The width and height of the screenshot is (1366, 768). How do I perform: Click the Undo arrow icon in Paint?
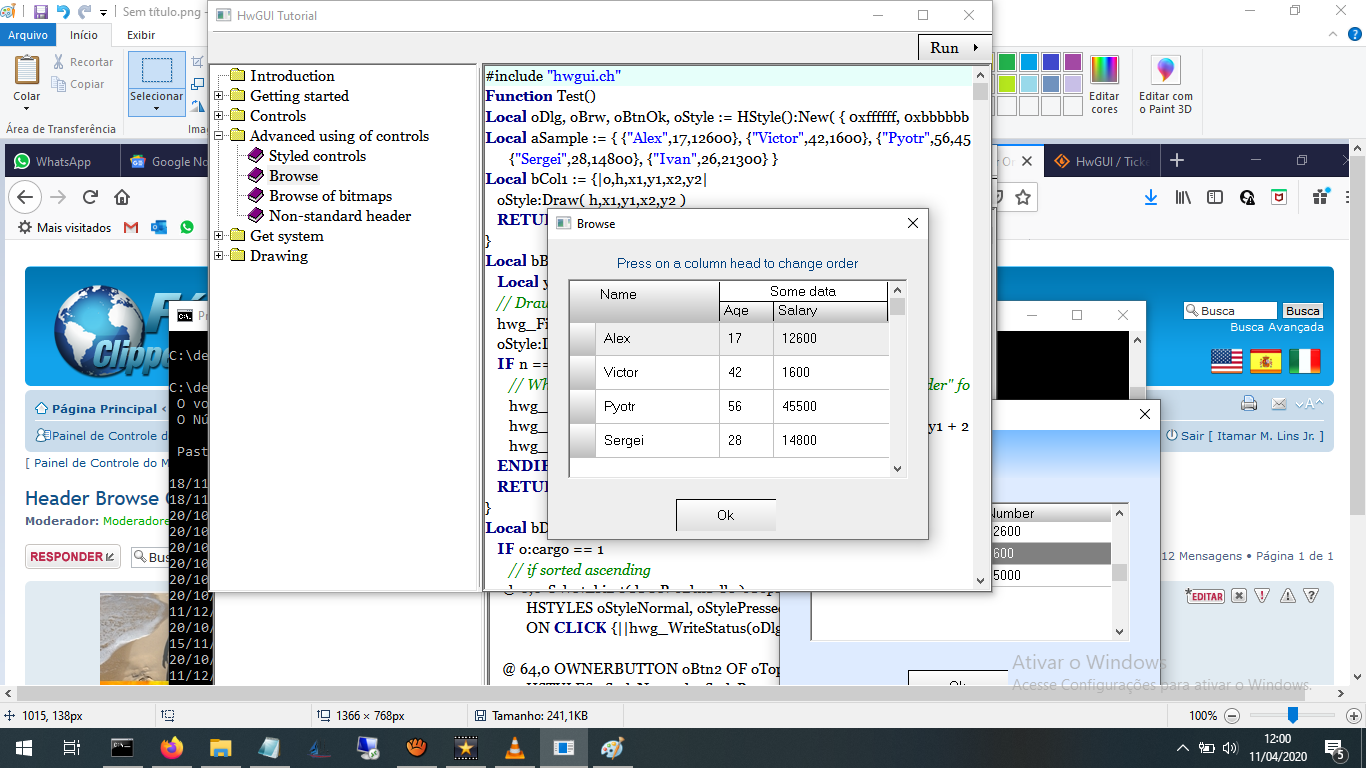point(64,12)
